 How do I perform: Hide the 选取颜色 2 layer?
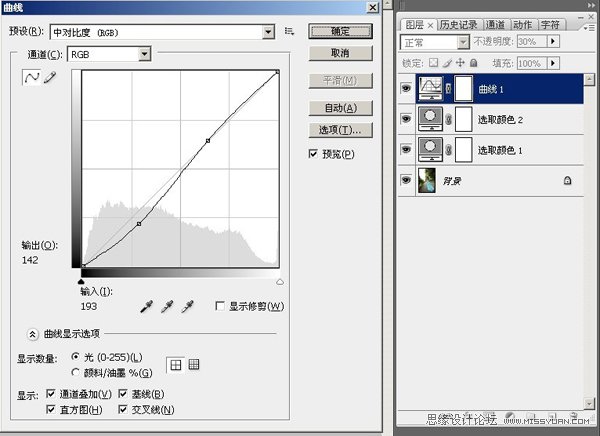(x=406, y=119)
